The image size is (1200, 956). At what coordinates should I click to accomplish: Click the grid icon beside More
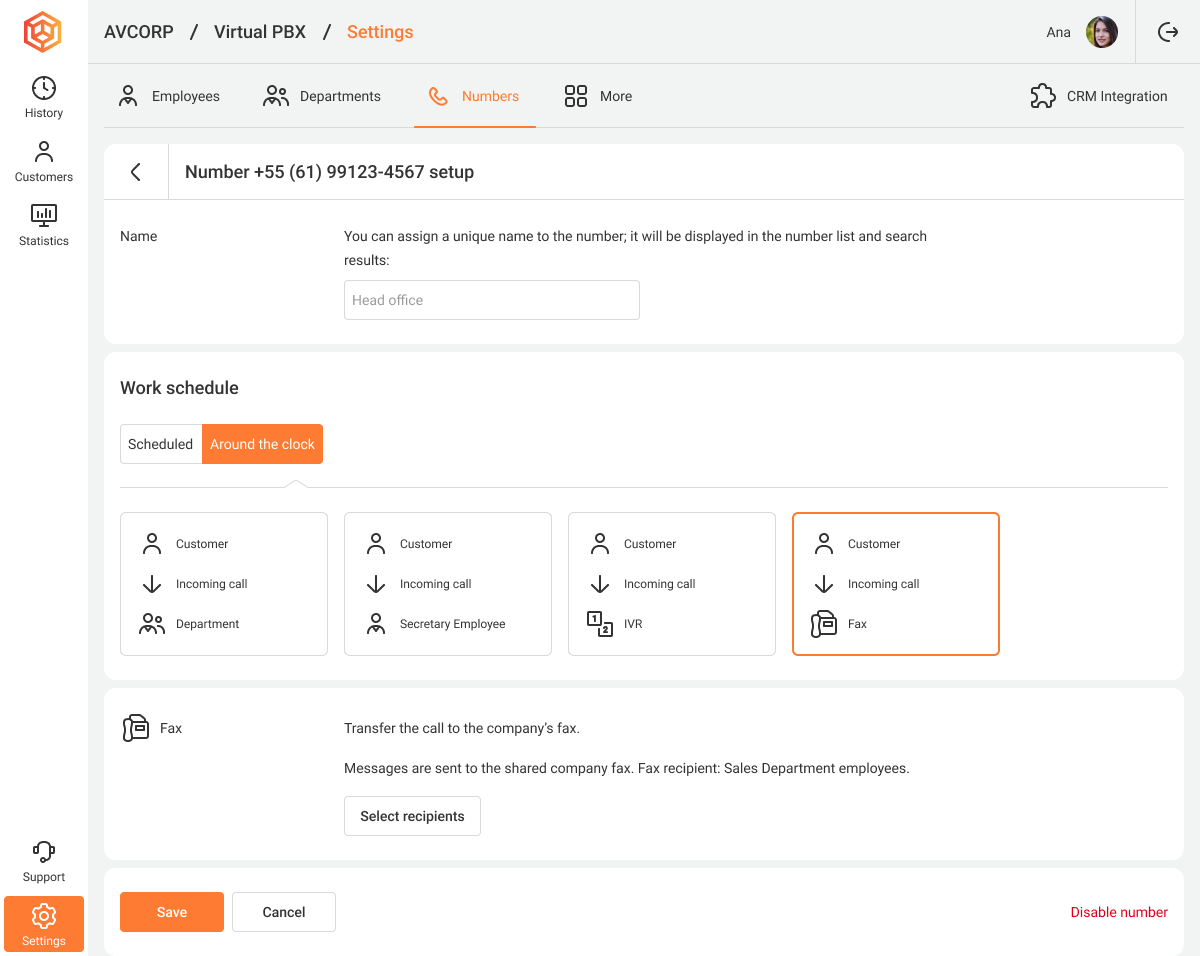[576, 96]
